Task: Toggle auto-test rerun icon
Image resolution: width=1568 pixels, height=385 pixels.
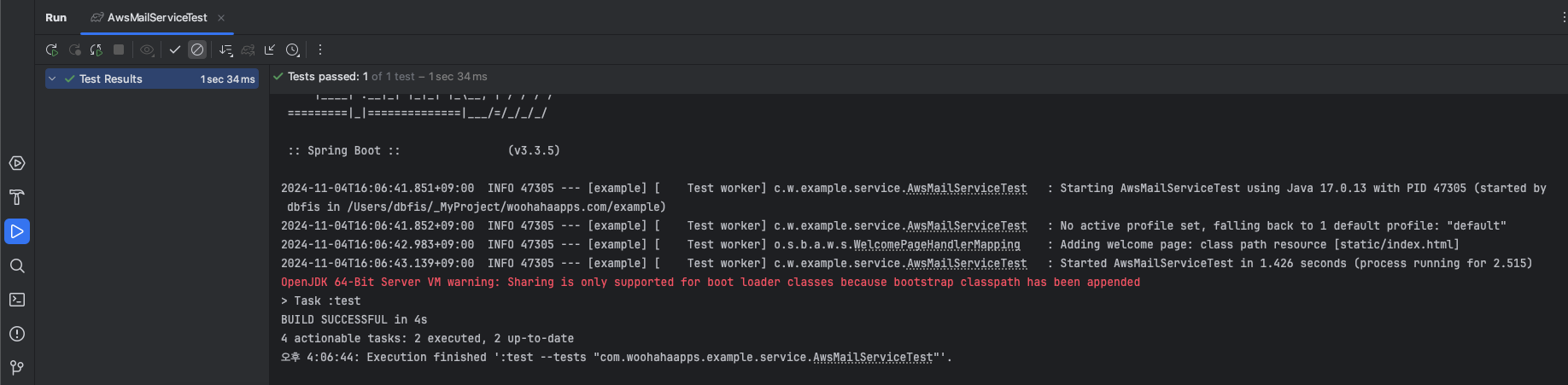Action: coord(97,50)
